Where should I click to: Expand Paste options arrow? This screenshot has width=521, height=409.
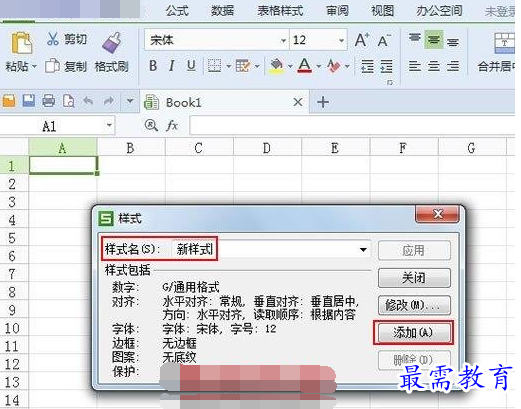tap(34, 66)
